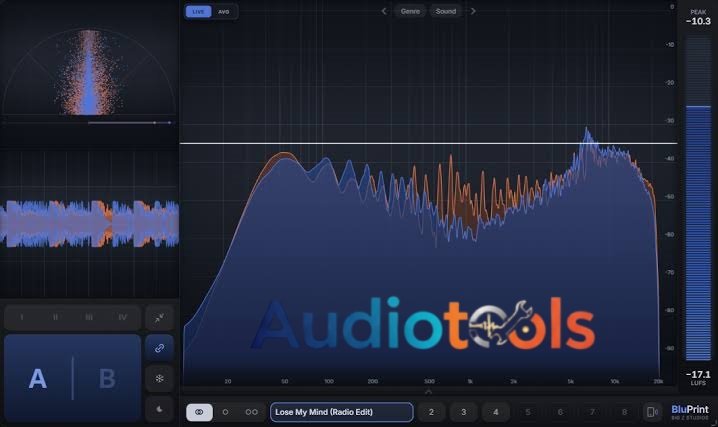
Task: Click the snowflake freeze icon
Action: tap(159, 378)
